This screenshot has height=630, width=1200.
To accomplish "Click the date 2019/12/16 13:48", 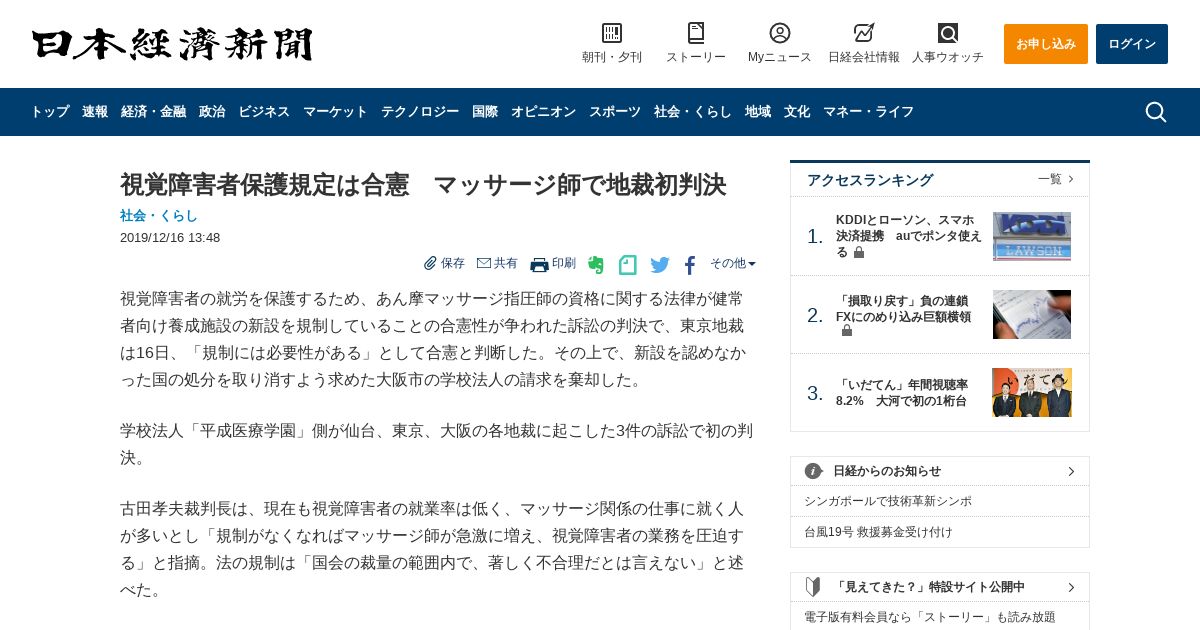I will point(170,238).
